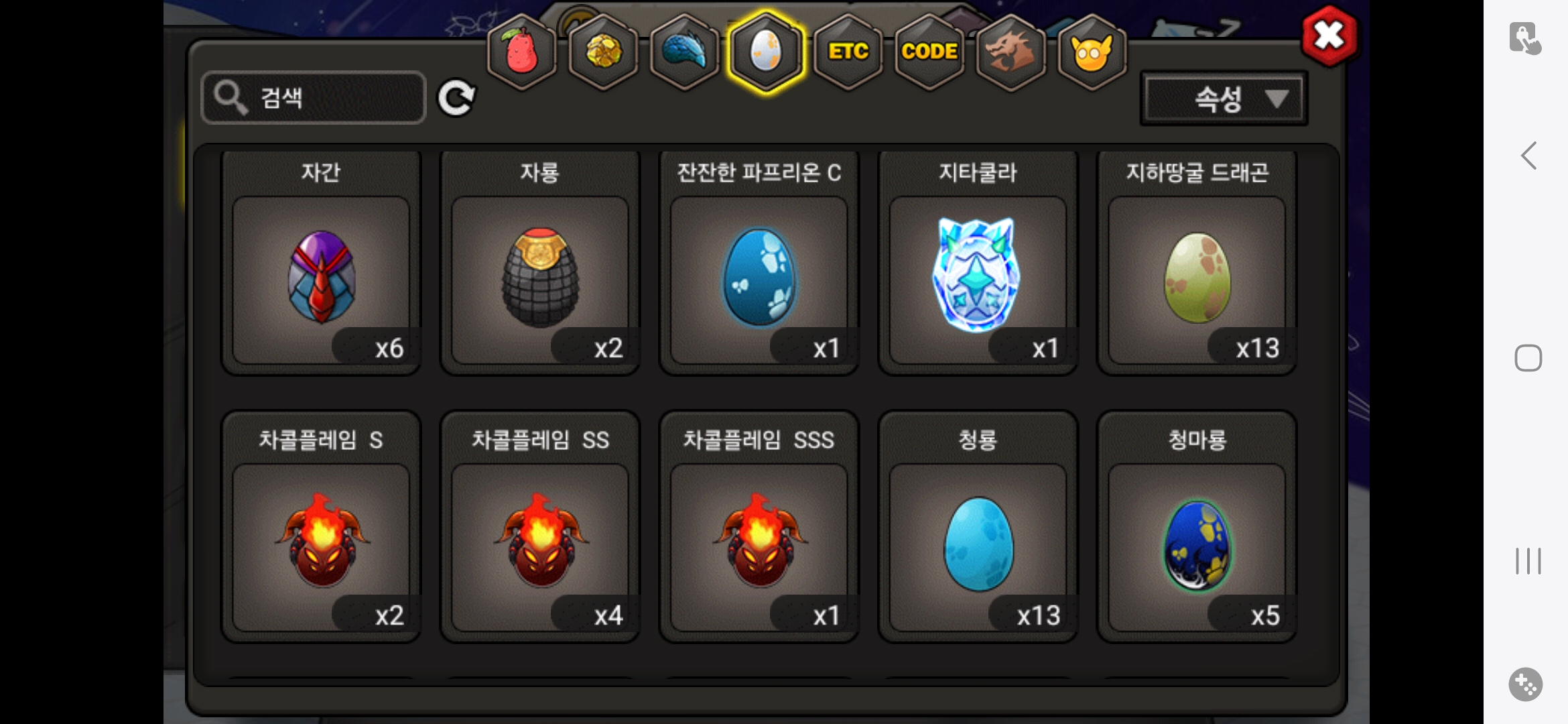
Task: Select the egg category tab
Action: click(766, 52)
